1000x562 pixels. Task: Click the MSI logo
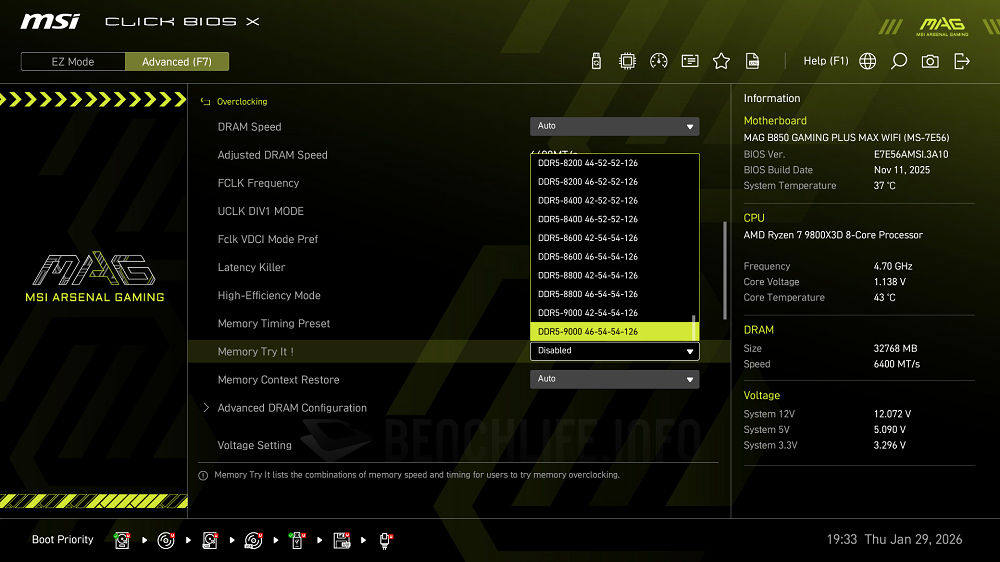click(50, 22)
